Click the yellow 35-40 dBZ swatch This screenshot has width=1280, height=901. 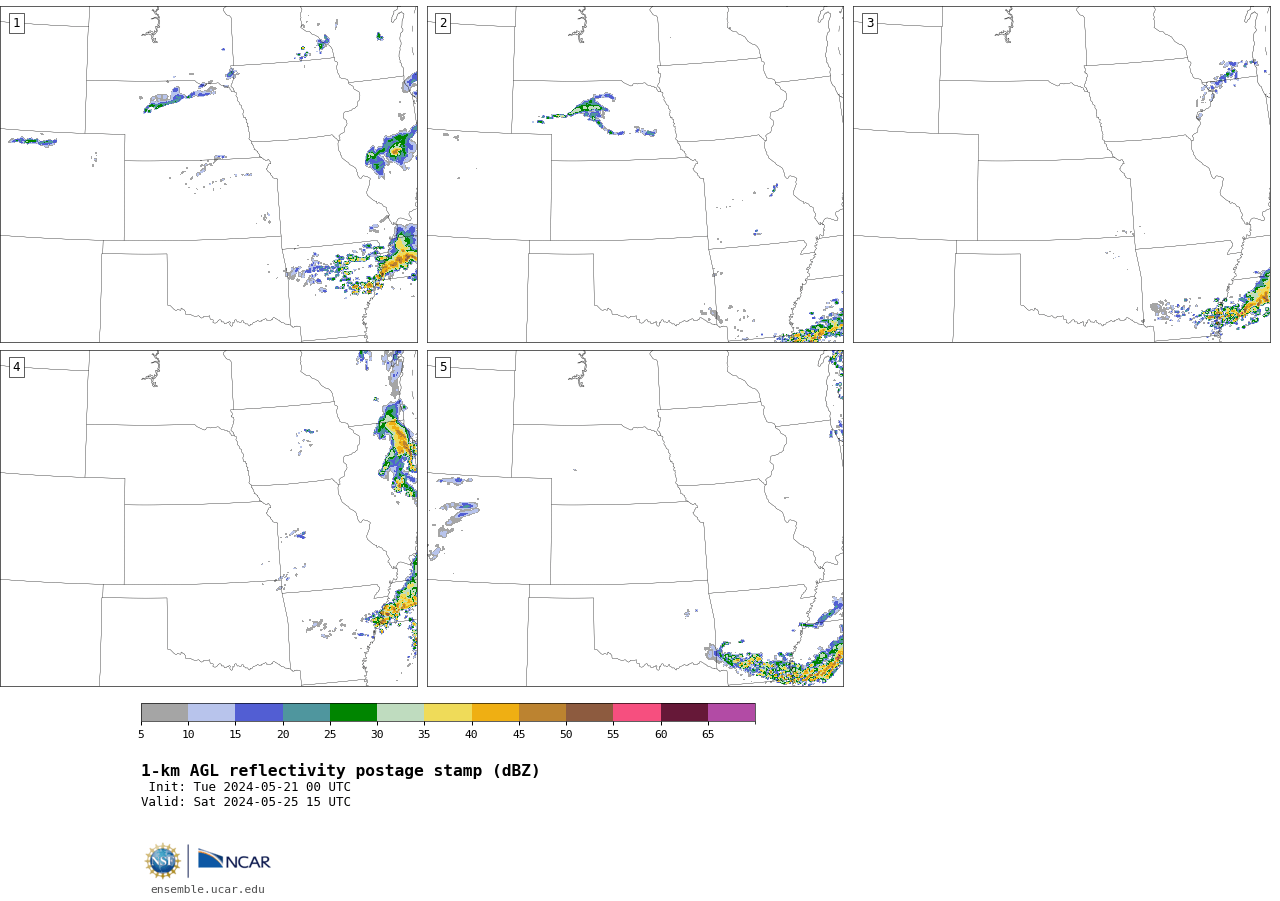pyautogui.click(x=448, y=712)
